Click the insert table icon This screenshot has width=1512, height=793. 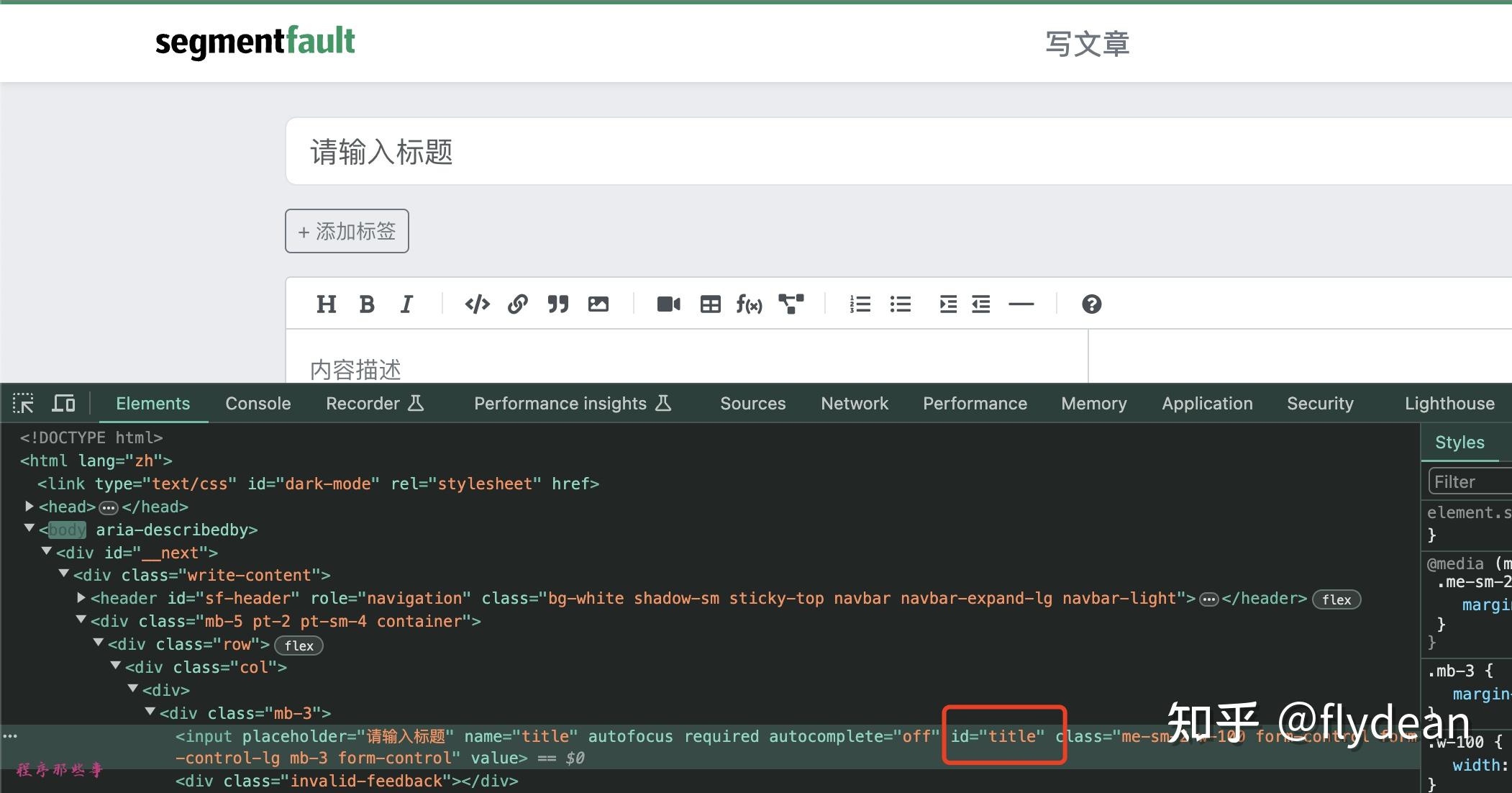pos(710,304)
